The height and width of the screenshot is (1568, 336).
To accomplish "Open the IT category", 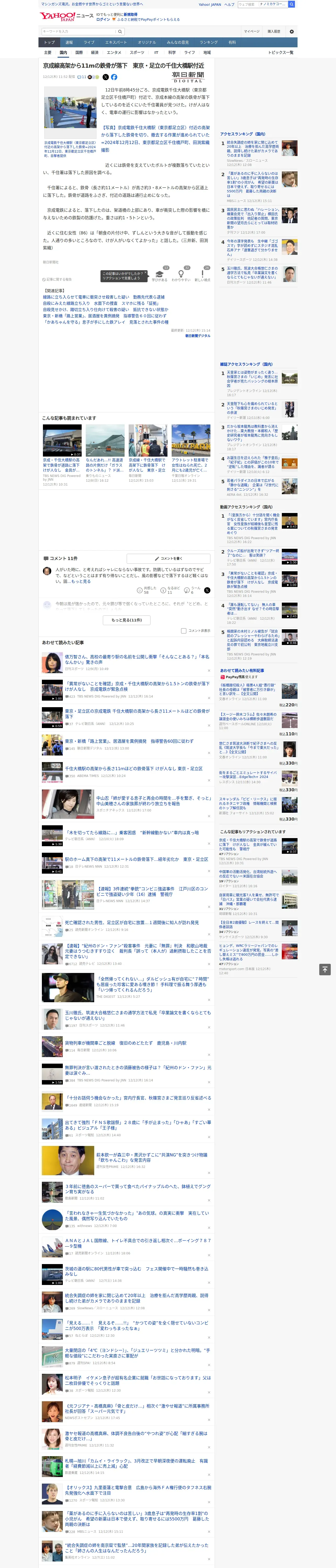I will point(156,52).
